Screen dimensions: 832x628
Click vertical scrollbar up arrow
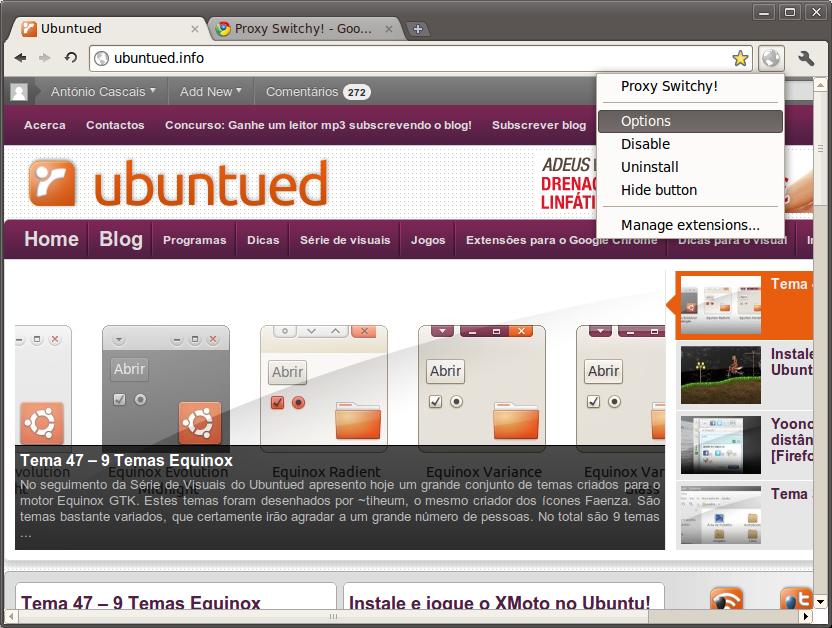pos(820,84)
